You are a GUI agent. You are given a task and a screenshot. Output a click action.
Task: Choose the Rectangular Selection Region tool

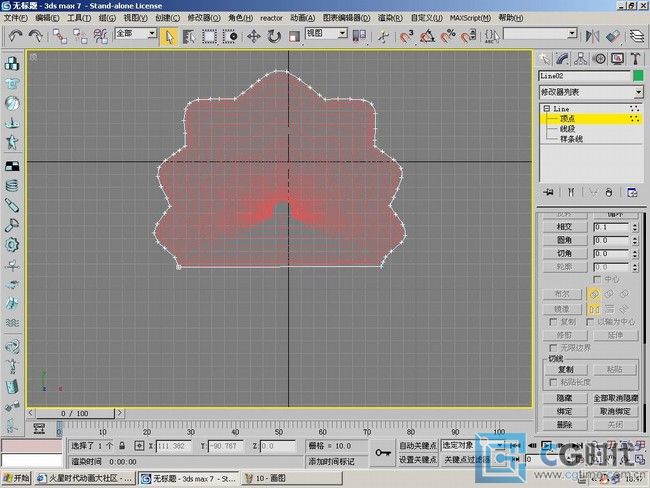[210, 36]
